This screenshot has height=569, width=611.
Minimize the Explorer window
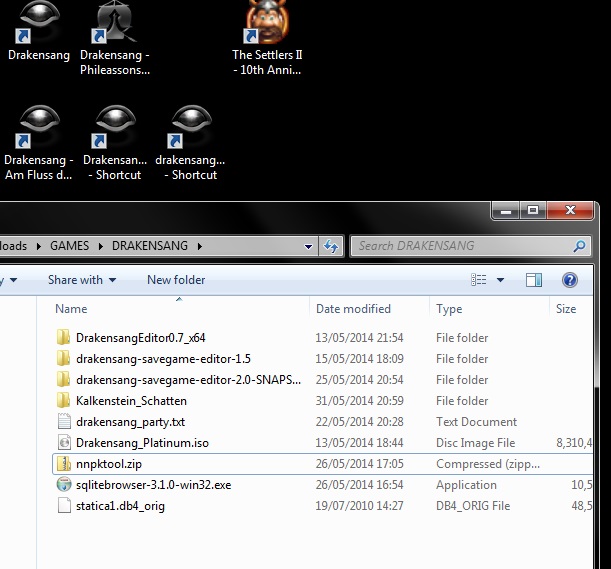[506, 211]
